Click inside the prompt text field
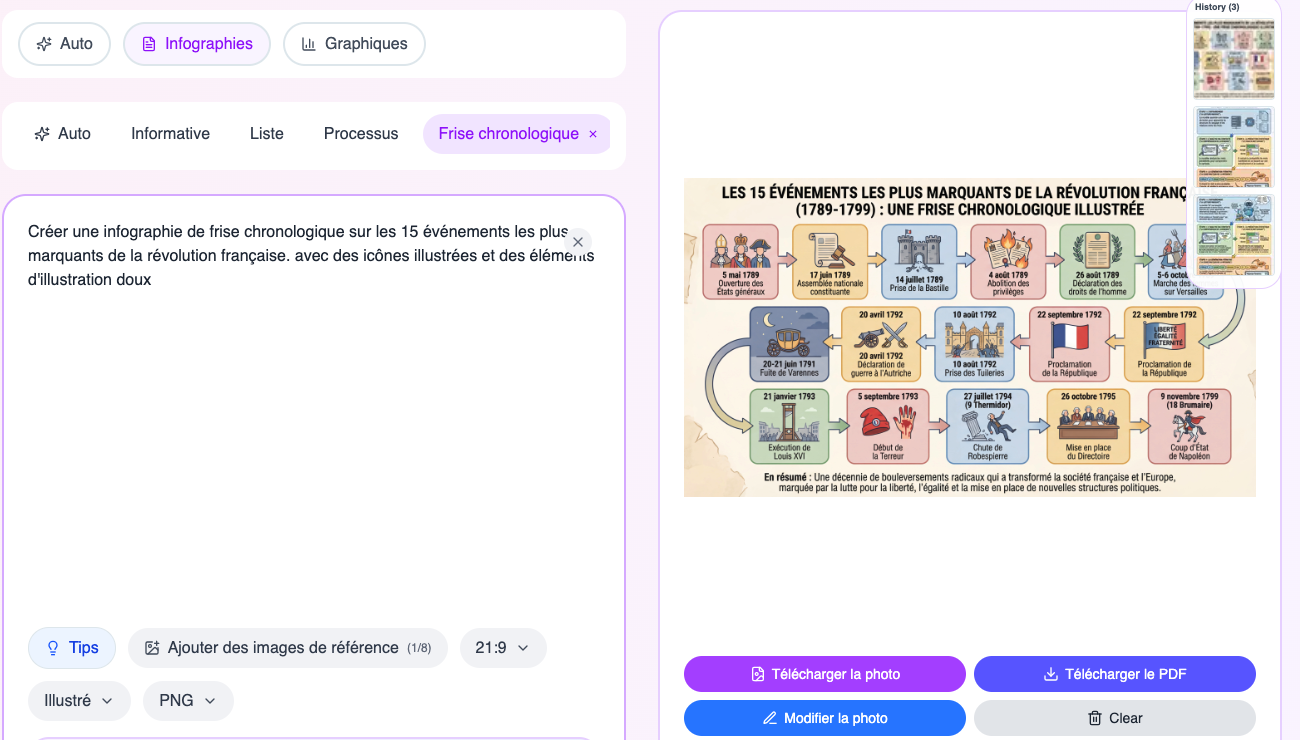1300x740 pixels. pyautogui.click(x=313, y=420)
